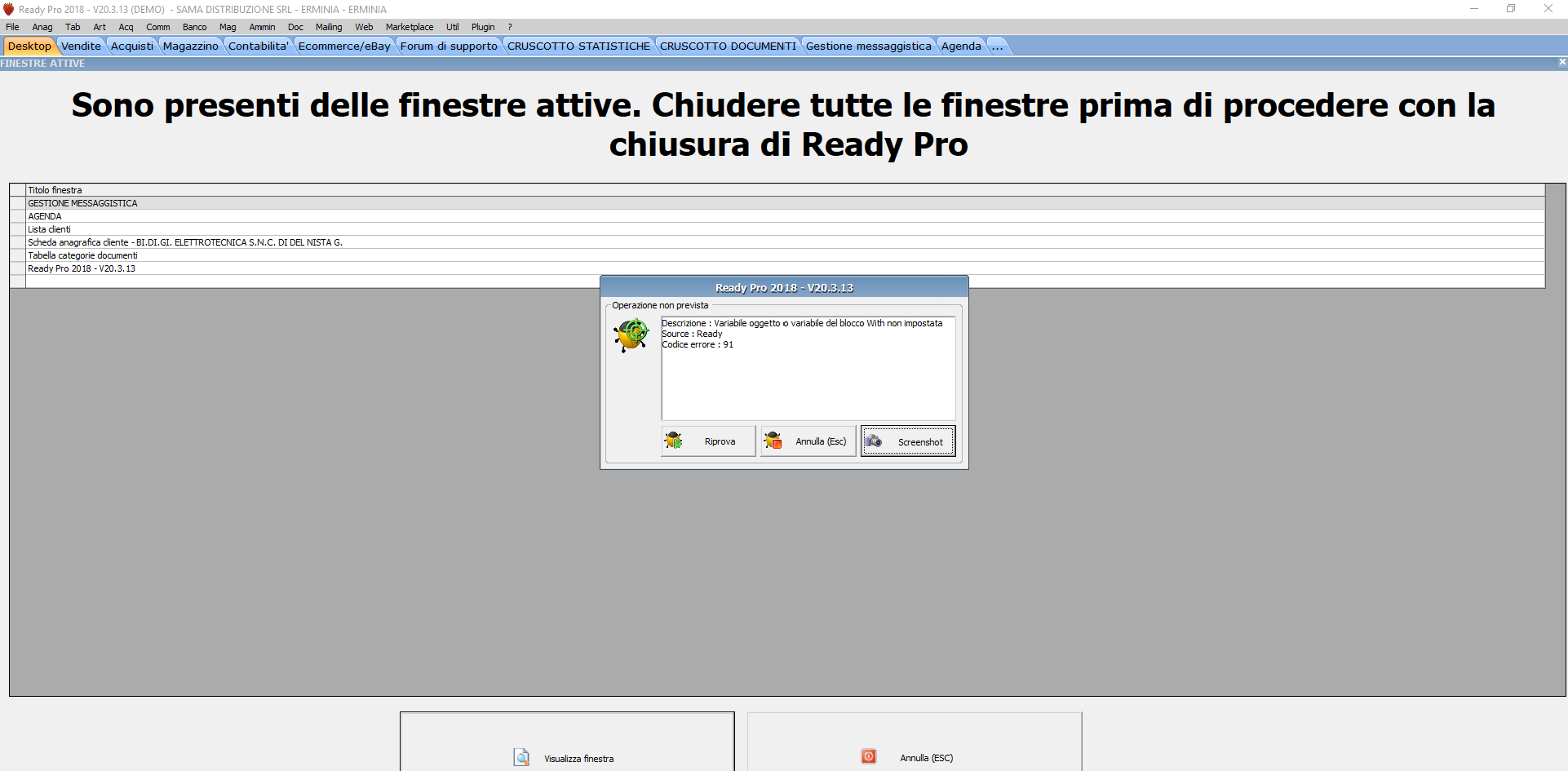Click the Riprova button in error dialog
This screenshot has height=771, width=1568.
click(x=708, y=441)
